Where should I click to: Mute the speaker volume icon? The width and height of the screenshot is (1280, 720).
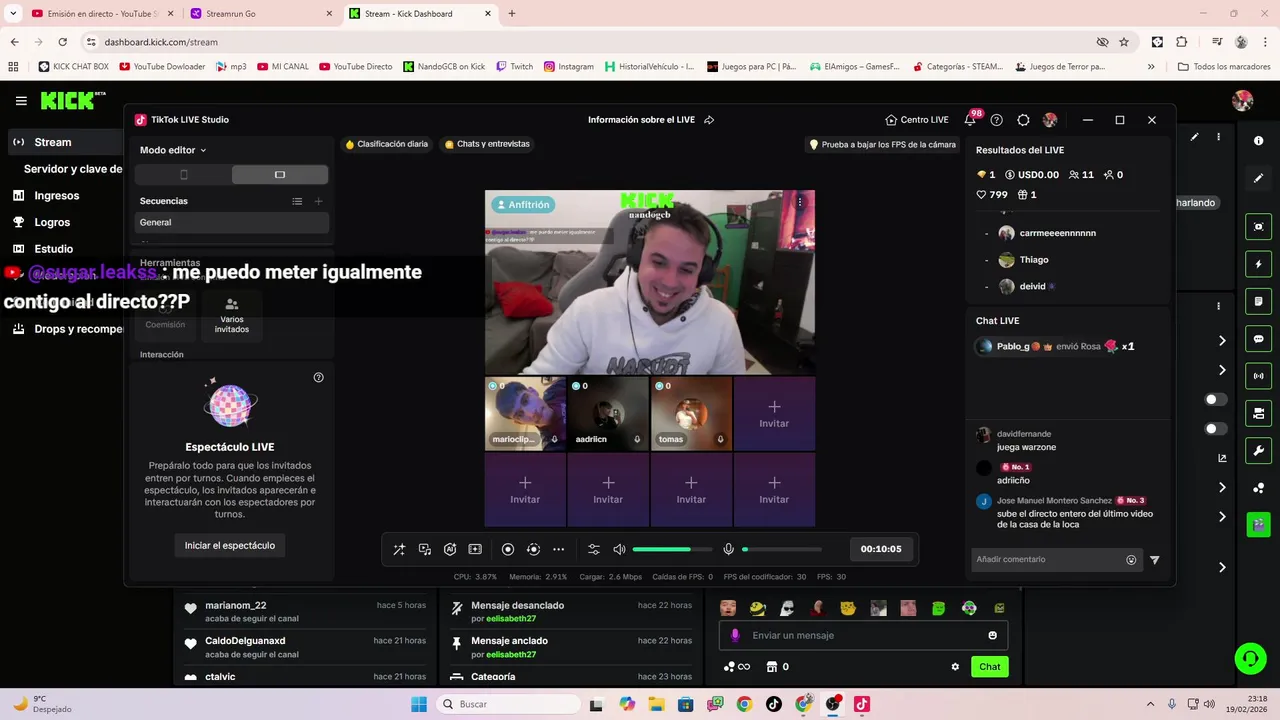click(619, 549)
